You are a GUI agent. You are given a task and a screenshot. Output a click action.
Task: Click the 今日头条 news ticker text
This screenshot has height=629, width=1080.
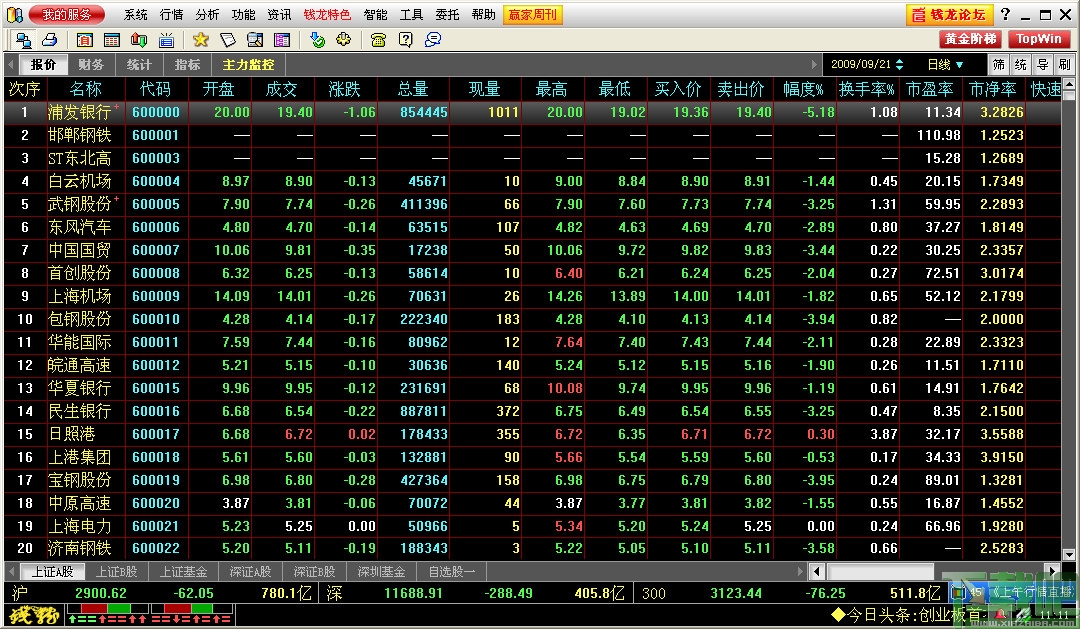(906, 615)
